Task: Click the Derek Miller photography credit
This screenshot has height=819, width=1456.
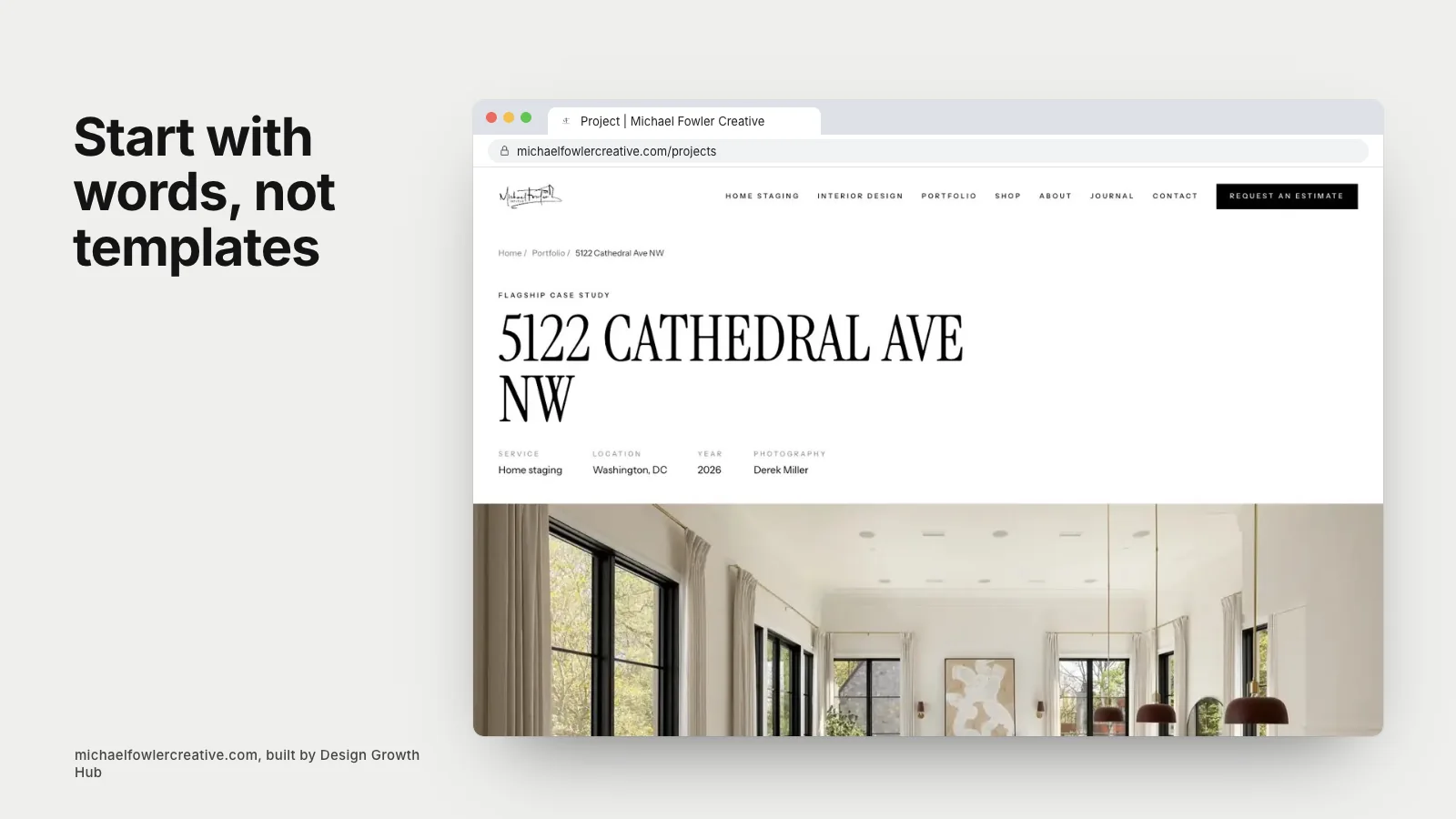Action: point(781,470)
